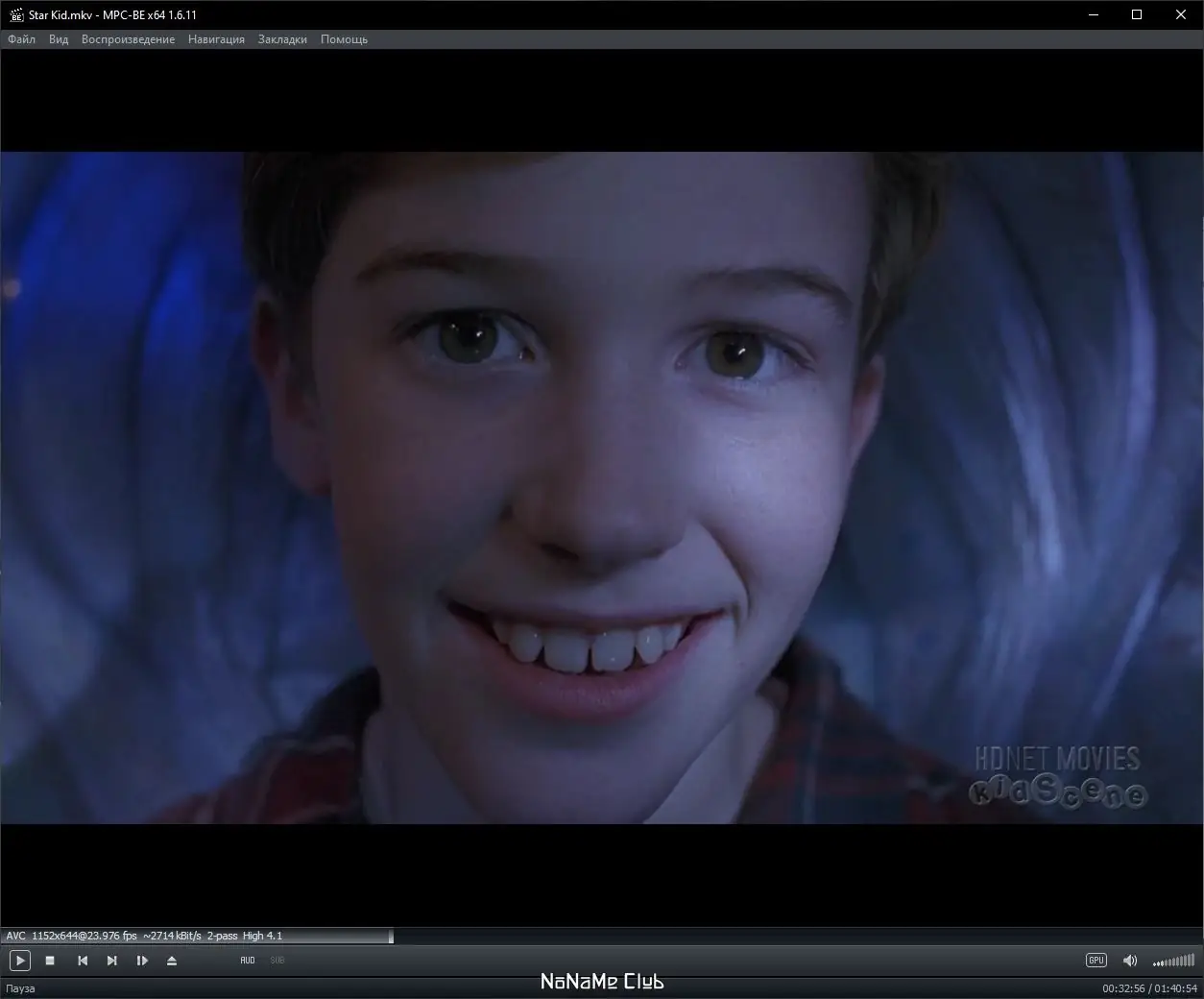This screenshot has height=999, width=1204.
Task: Click the Пауза status text
Action: [20, 988]
